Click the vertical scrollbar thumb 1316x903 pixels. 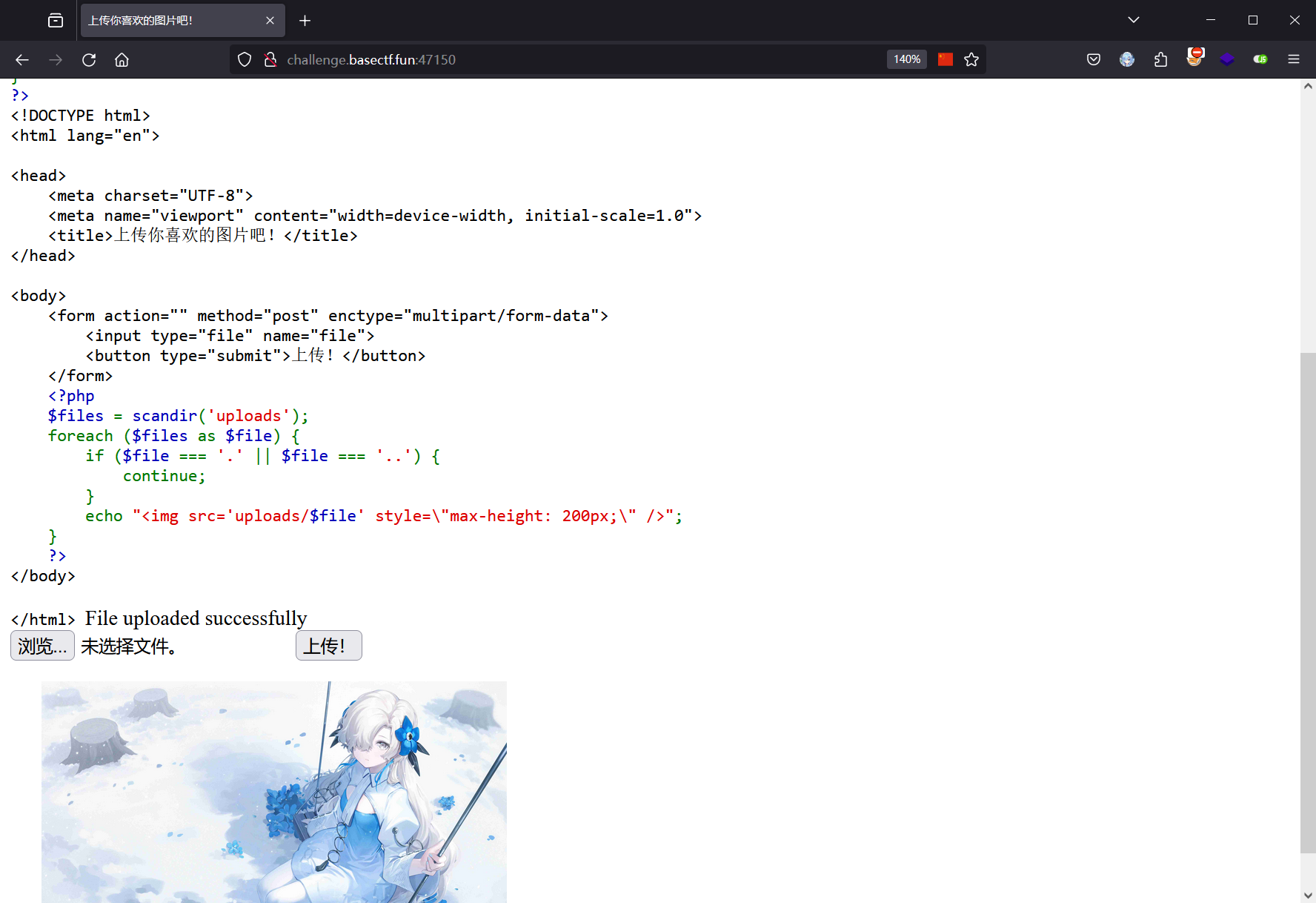(1308, 603)
